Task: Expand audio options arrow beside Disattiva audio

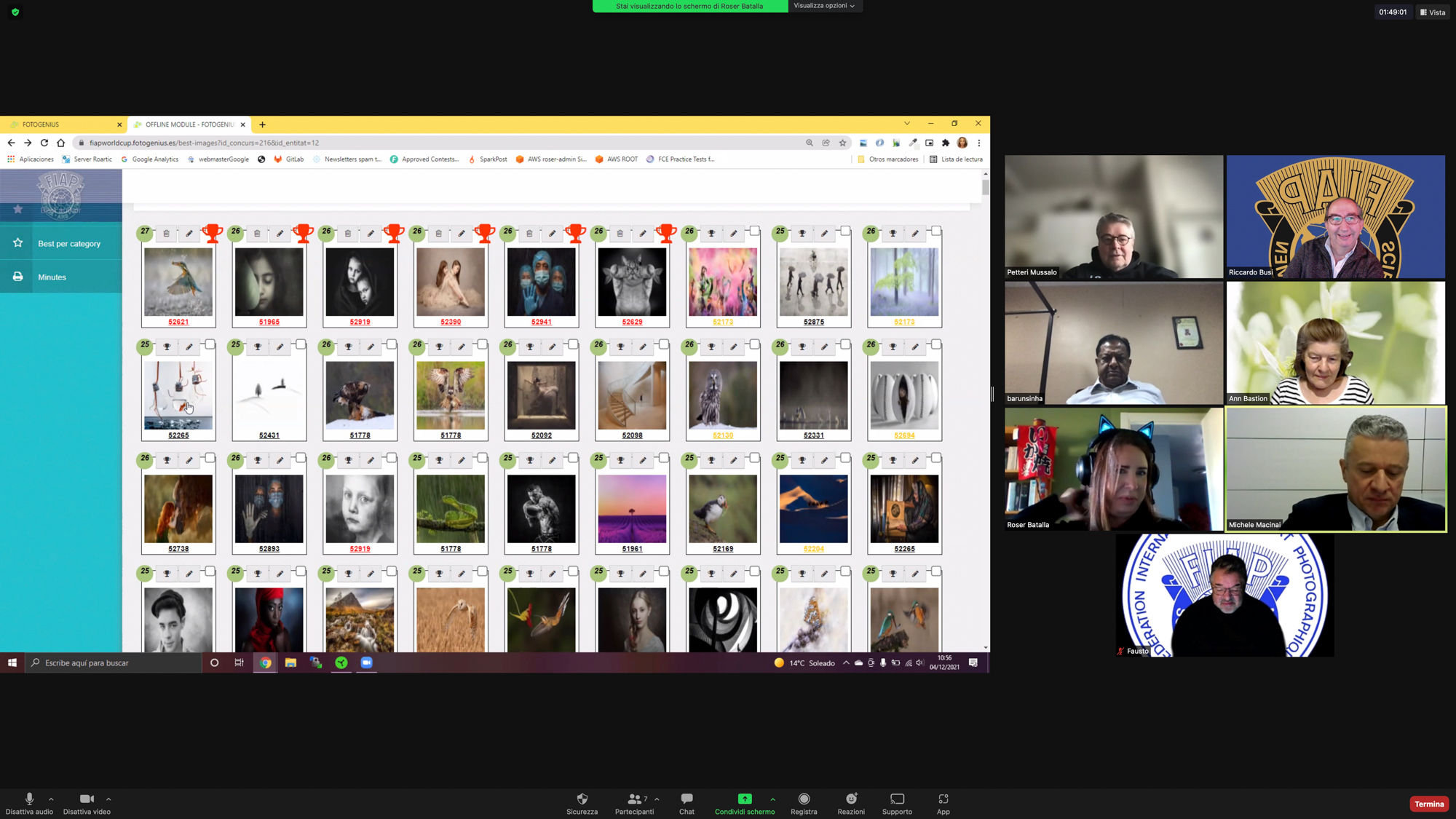Action: [51, 799]
